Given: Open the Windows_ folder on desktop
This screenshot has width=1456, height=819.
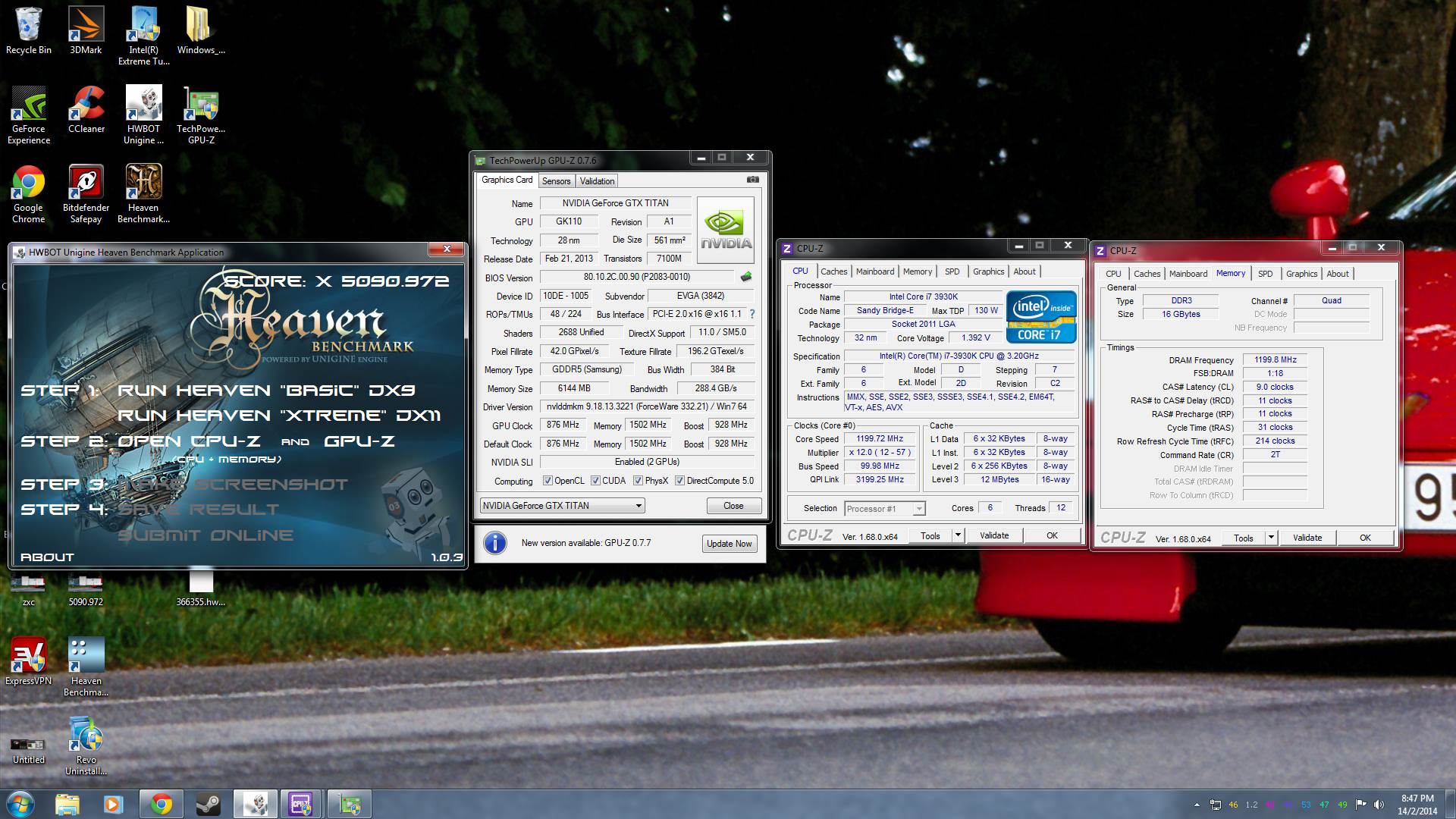Looking at the screenshot, I should [x=201, y=30].
